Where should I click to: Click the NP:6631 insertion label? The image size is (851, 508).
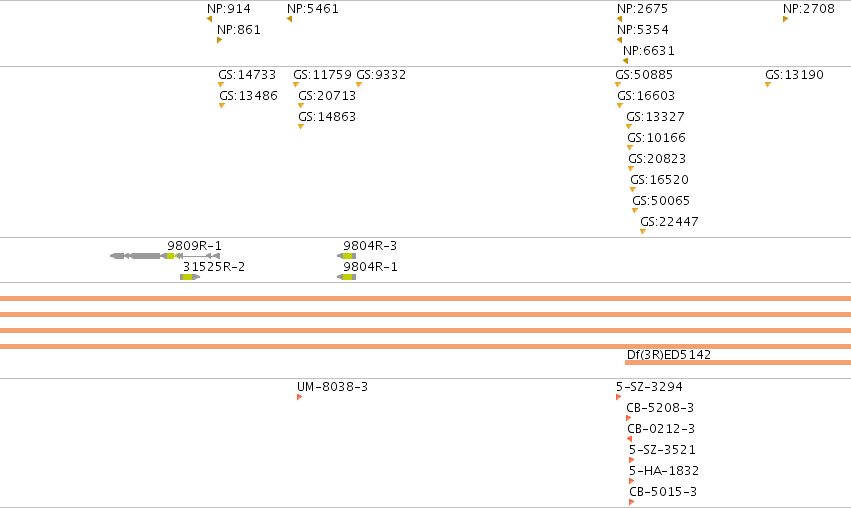pos(649,51)
